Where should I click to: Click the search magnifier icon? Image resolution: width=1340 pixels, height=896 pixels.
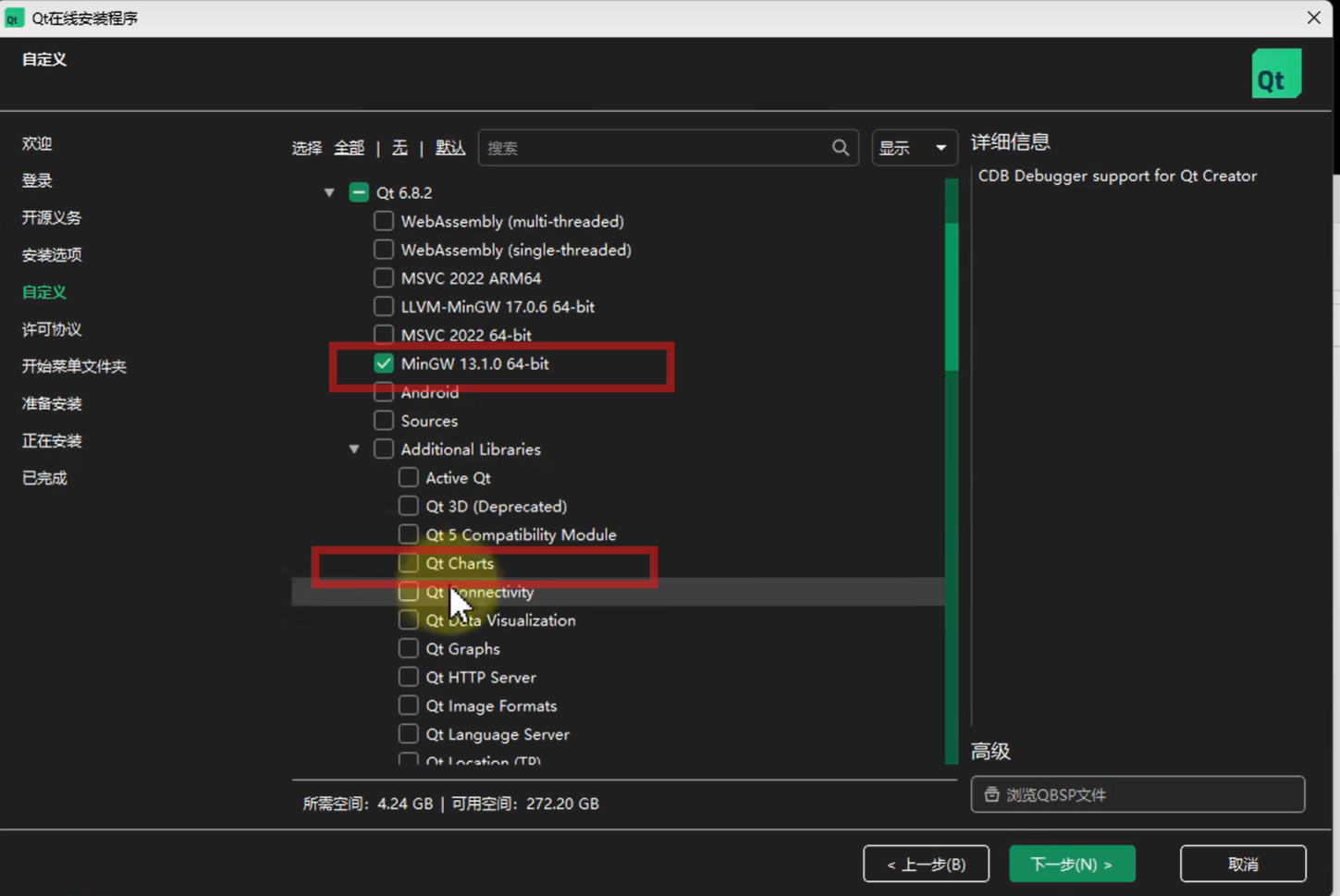click(840, 148)
